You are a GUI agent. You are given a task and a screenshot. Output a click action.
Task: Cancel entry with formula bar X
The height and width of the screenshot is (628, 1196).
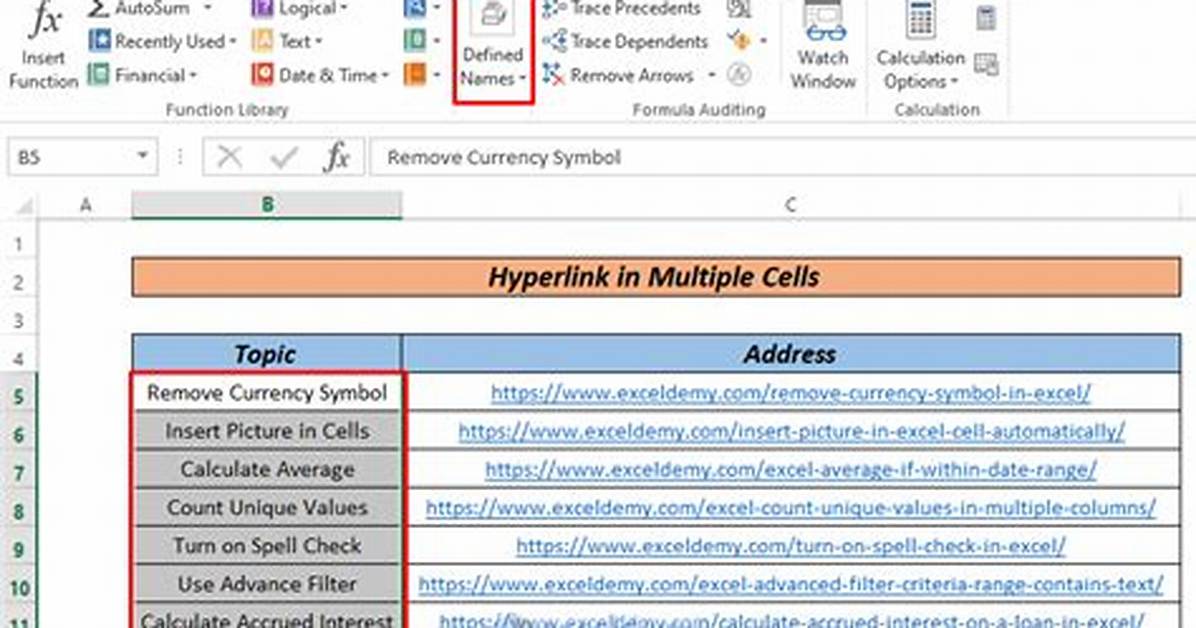229,157
